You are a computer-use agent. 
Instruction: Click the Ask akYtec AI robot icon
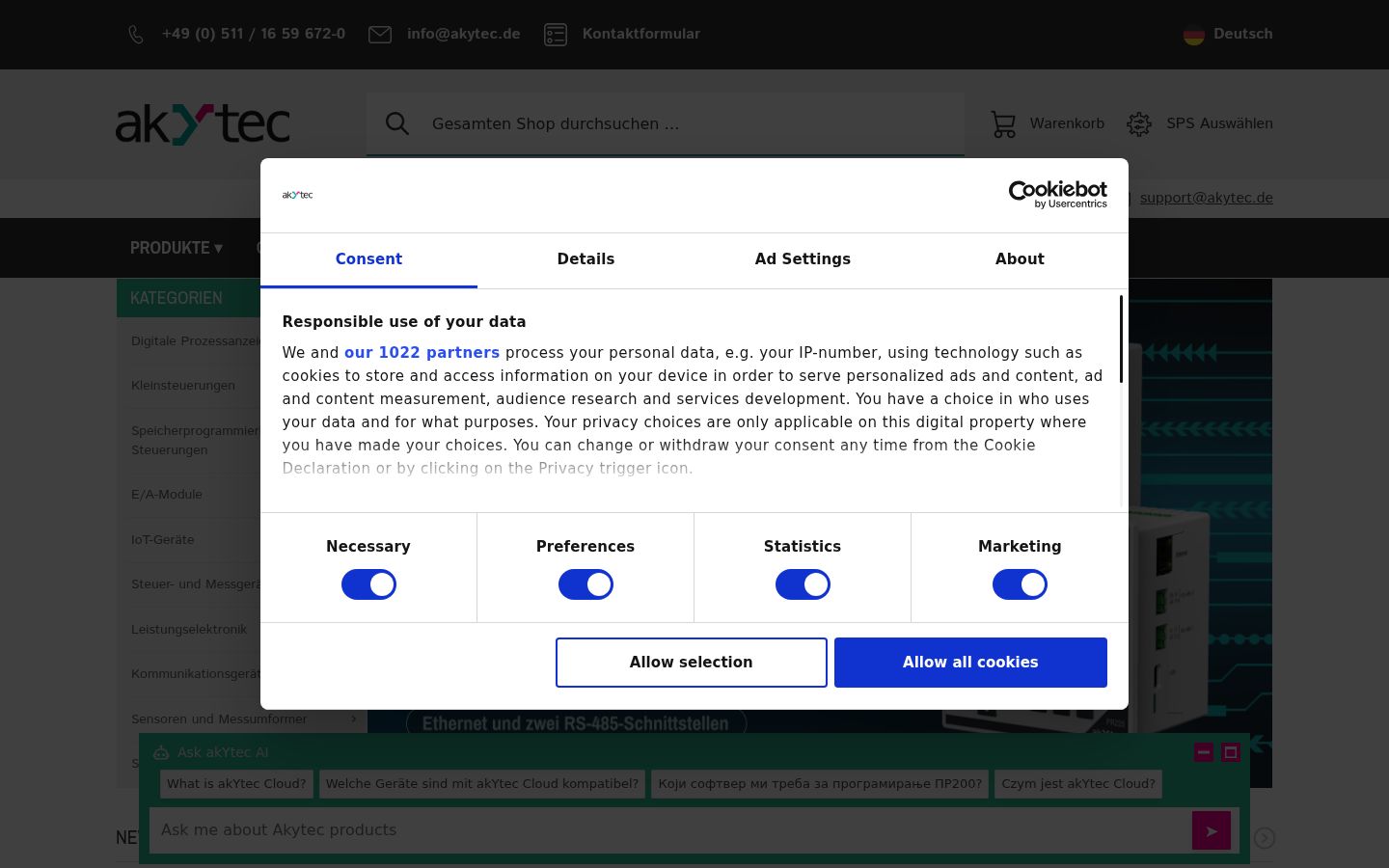pyautogui.click(x=161, y=752)
